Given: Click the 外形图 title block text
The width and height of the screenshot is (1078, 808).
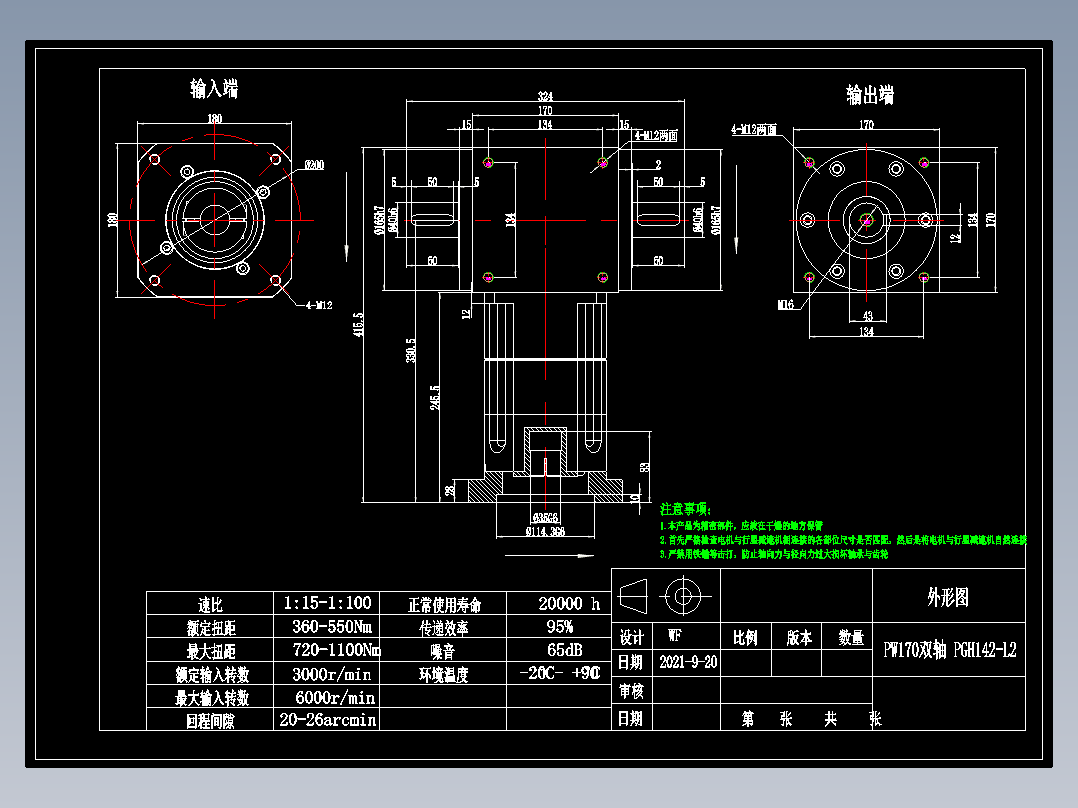Looking at the screenshot, I should [x=948, y=599].
